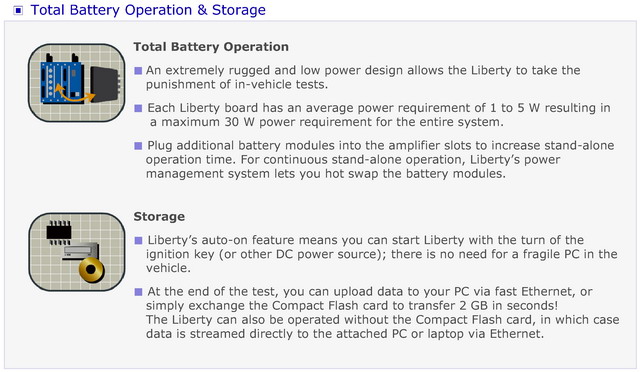Select the 'Total Battery Operation & Storage' heading
This screenshot has width=640, height=372.
tap(148, 10)
